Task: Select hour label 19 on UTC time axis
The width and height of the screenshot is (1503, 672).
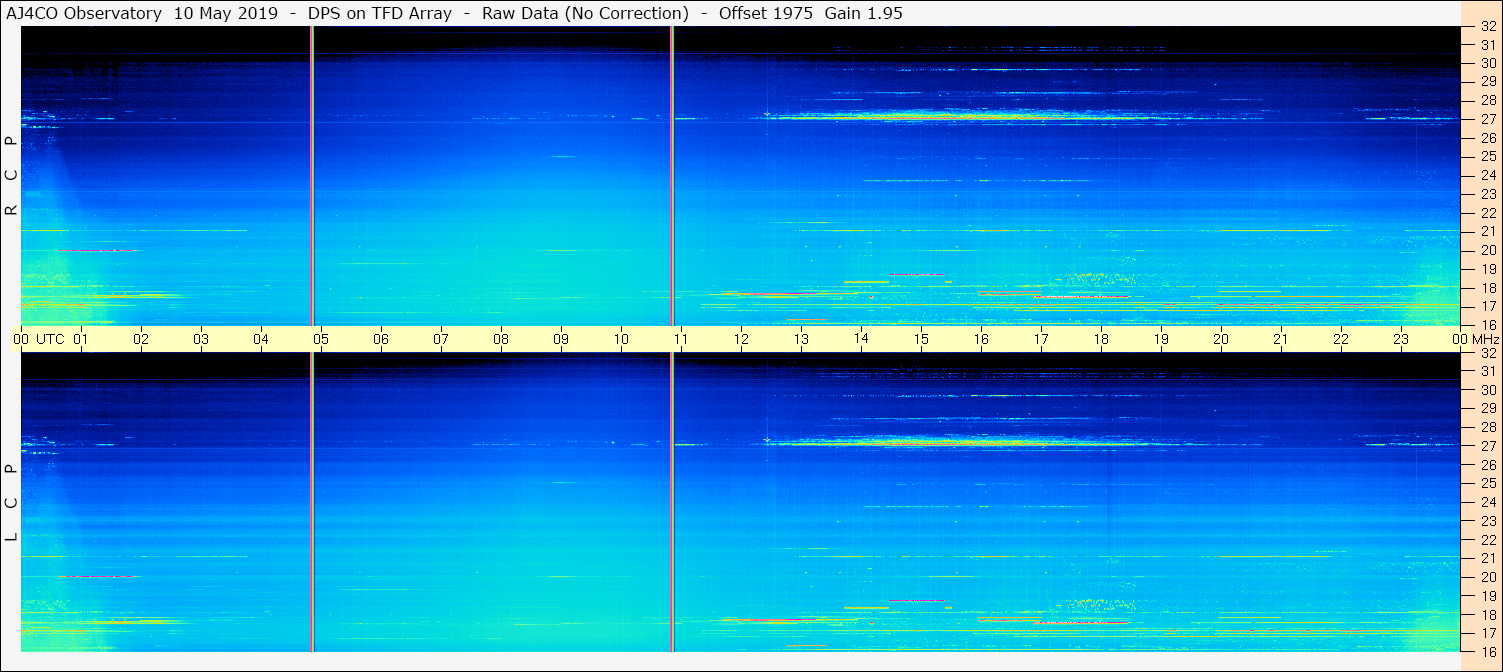Action: point(1161,339)
